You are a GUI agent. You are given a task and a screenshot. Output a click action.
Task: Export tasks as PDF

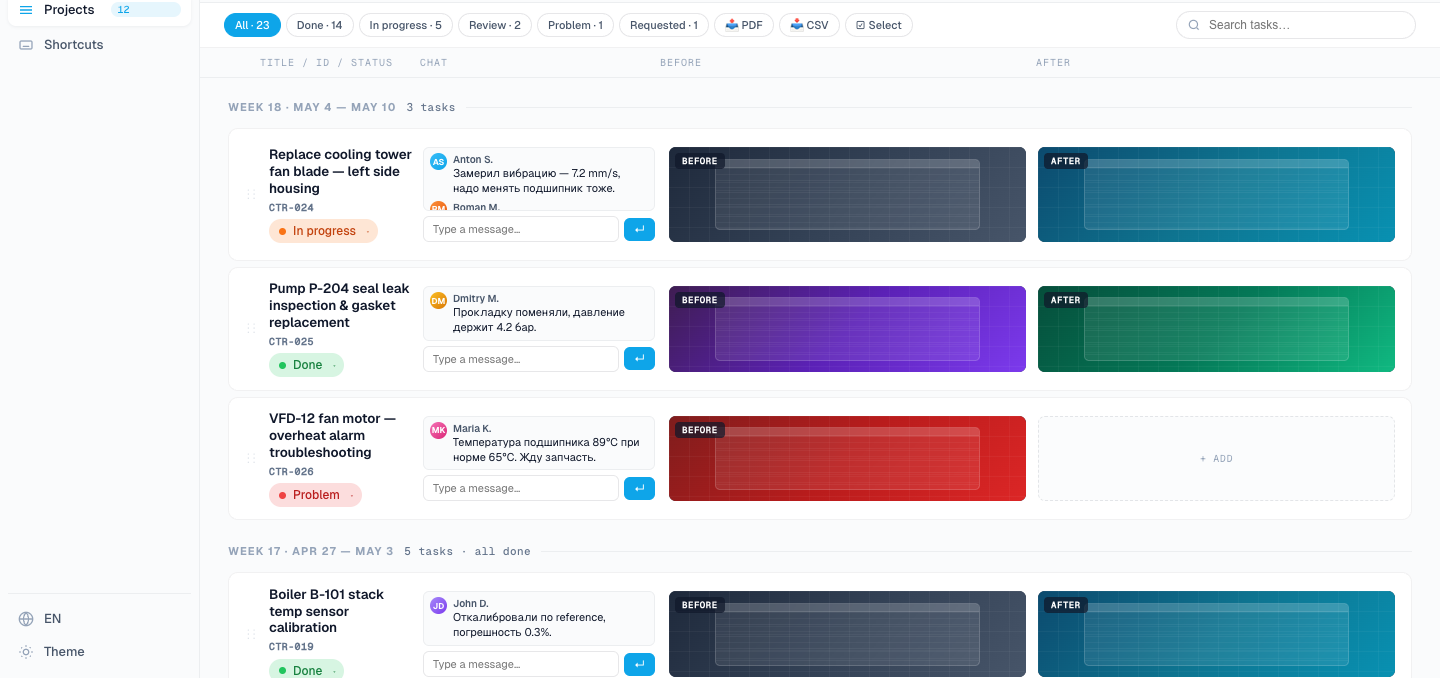tap(744, 25)
